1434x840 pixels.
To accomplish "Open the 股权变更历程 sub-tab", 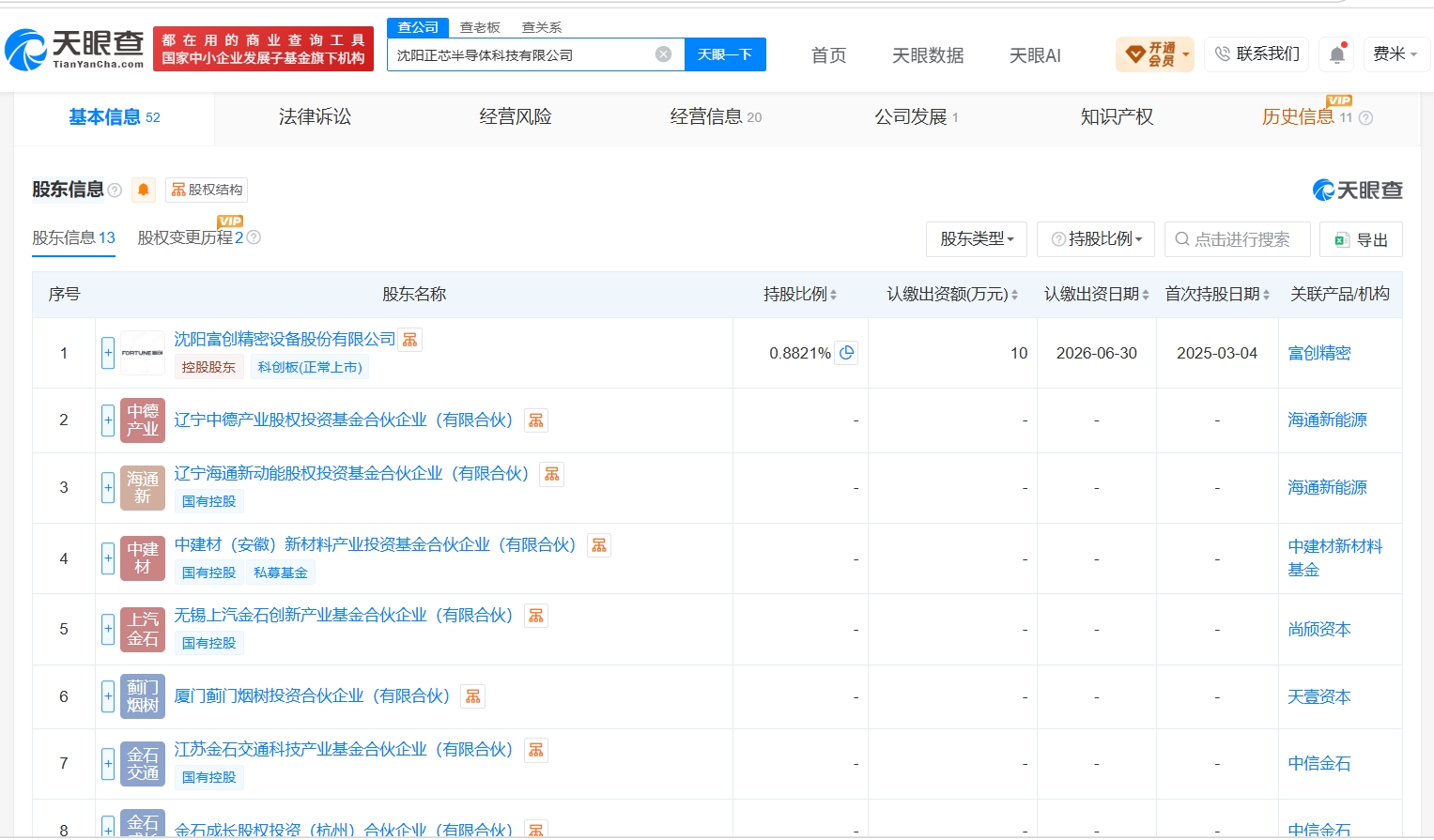I will pyautogui.click(x=191, y=237).
